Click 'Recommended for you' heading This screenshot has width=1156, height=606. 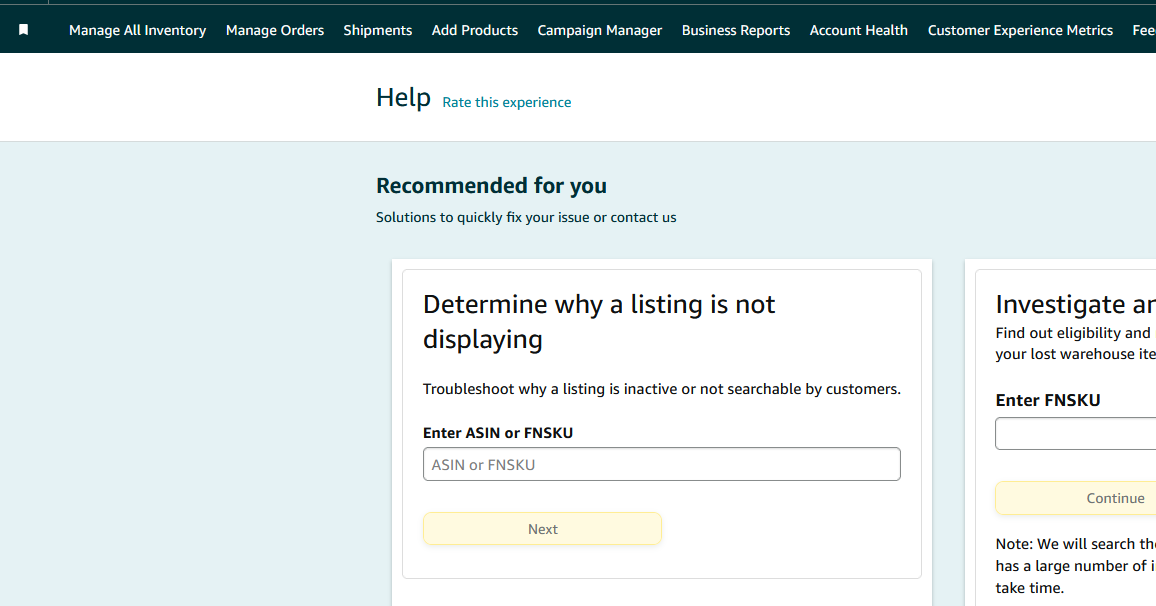pyautogui.click(x=491, y=186)
